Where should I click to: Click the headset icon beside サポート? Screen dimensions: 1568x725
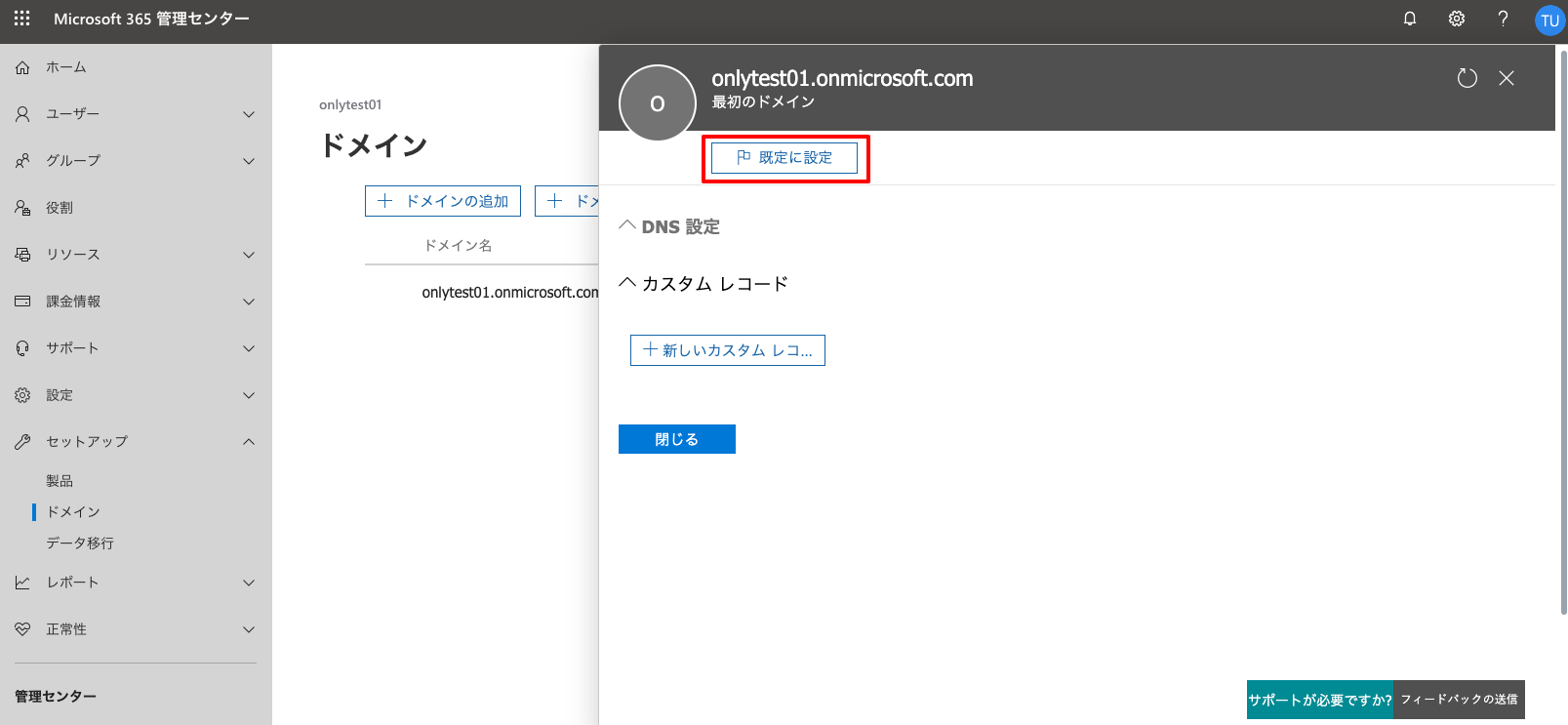pos(22,348)
